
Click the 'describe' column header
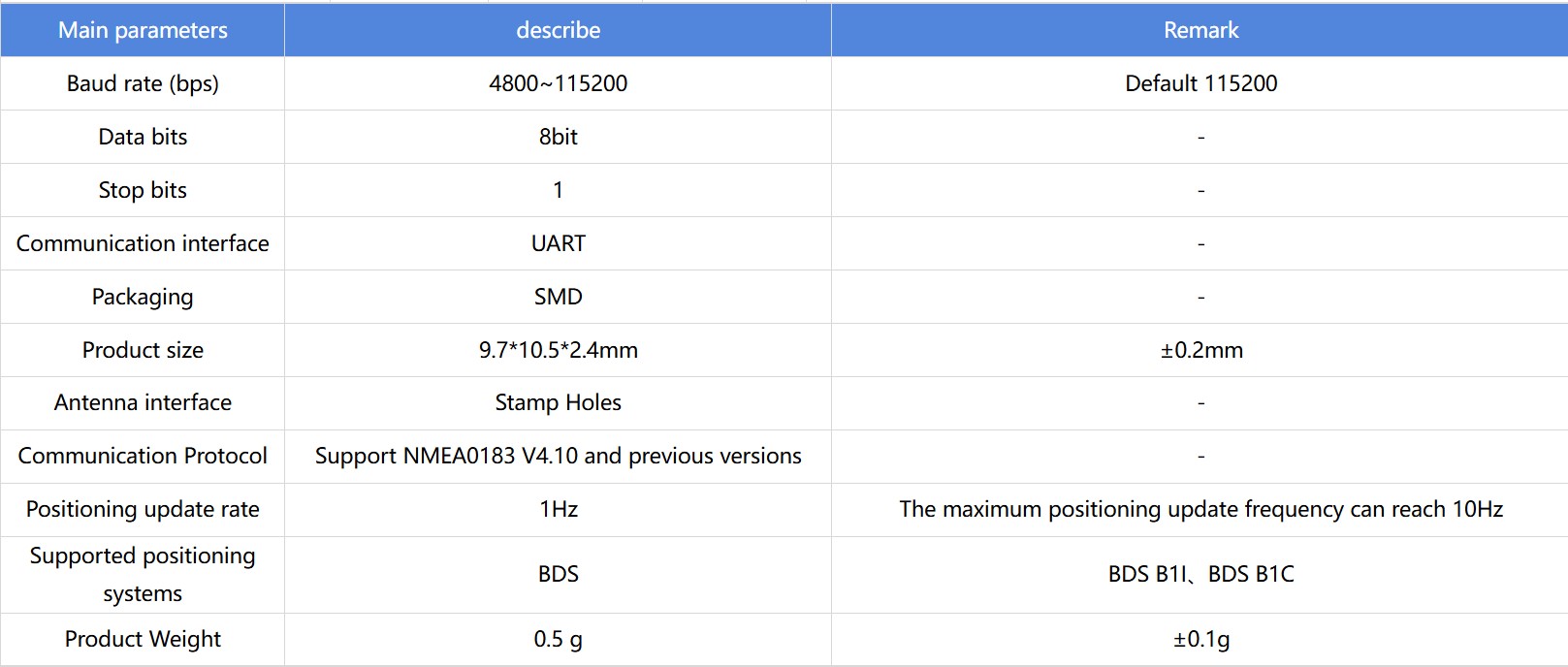pyautogui.click(x=558, y=30)
